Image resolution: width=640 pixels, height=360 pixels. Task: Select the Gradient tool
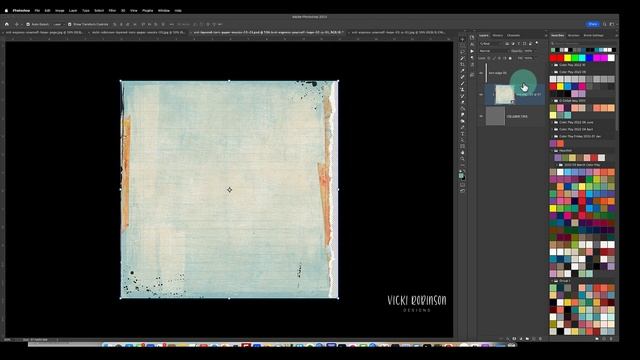click(x=462, y=109)
